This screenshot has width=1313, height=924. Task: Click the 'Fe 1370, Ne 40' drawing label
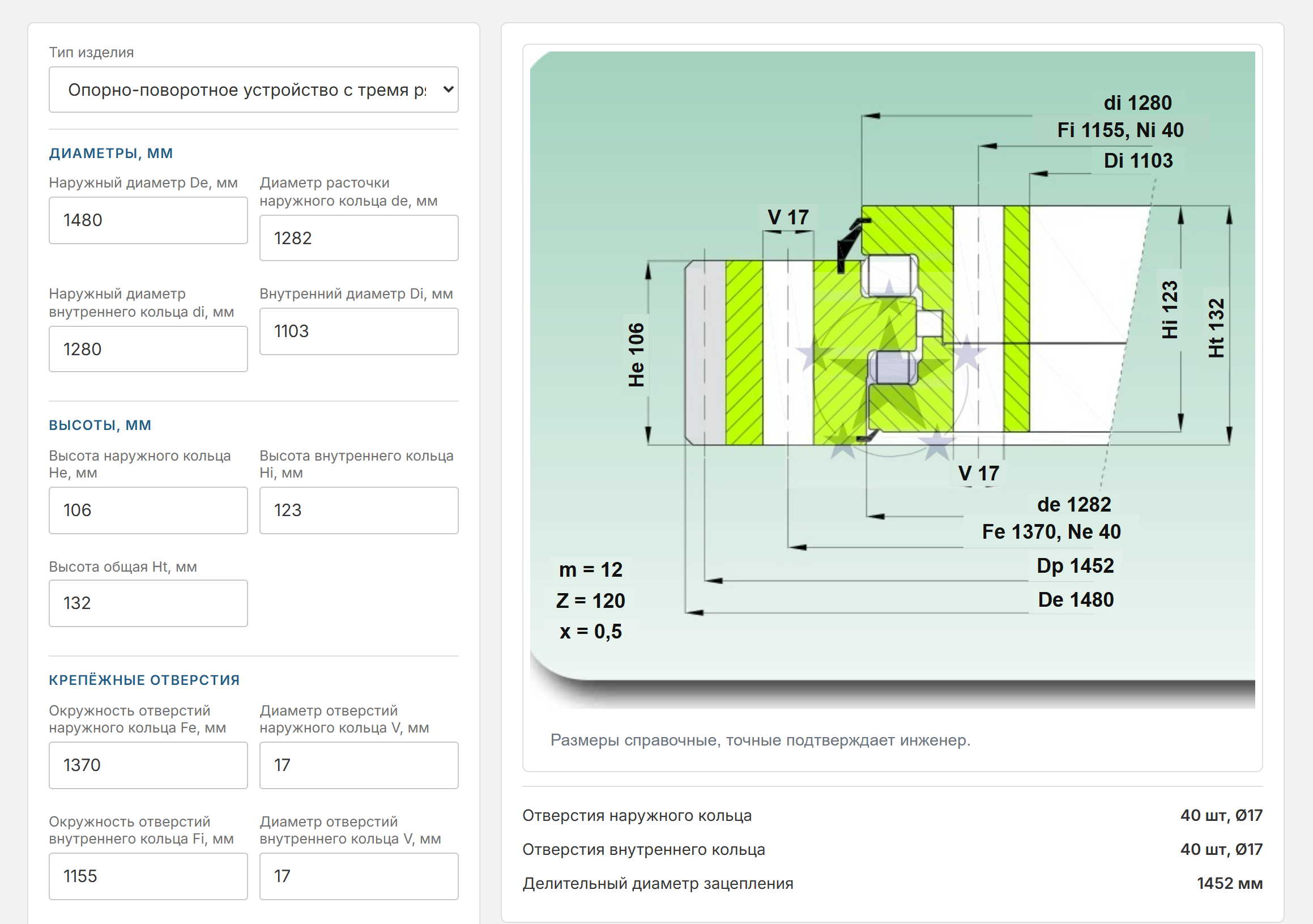pyautogui.click(x=1051, y=532)
